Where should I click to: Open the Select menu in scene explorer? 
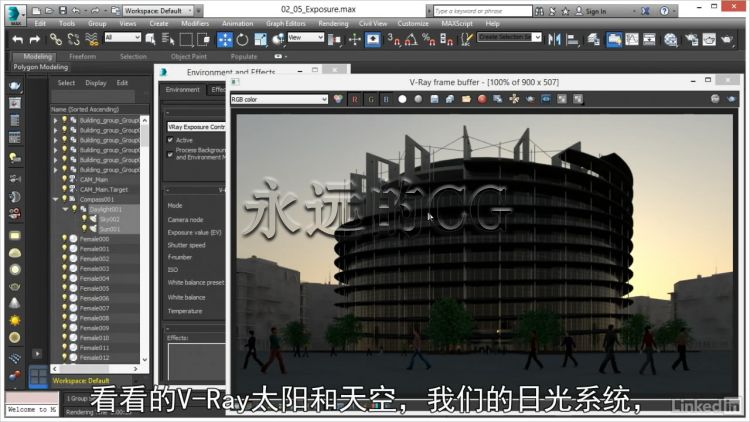(66, 83)
